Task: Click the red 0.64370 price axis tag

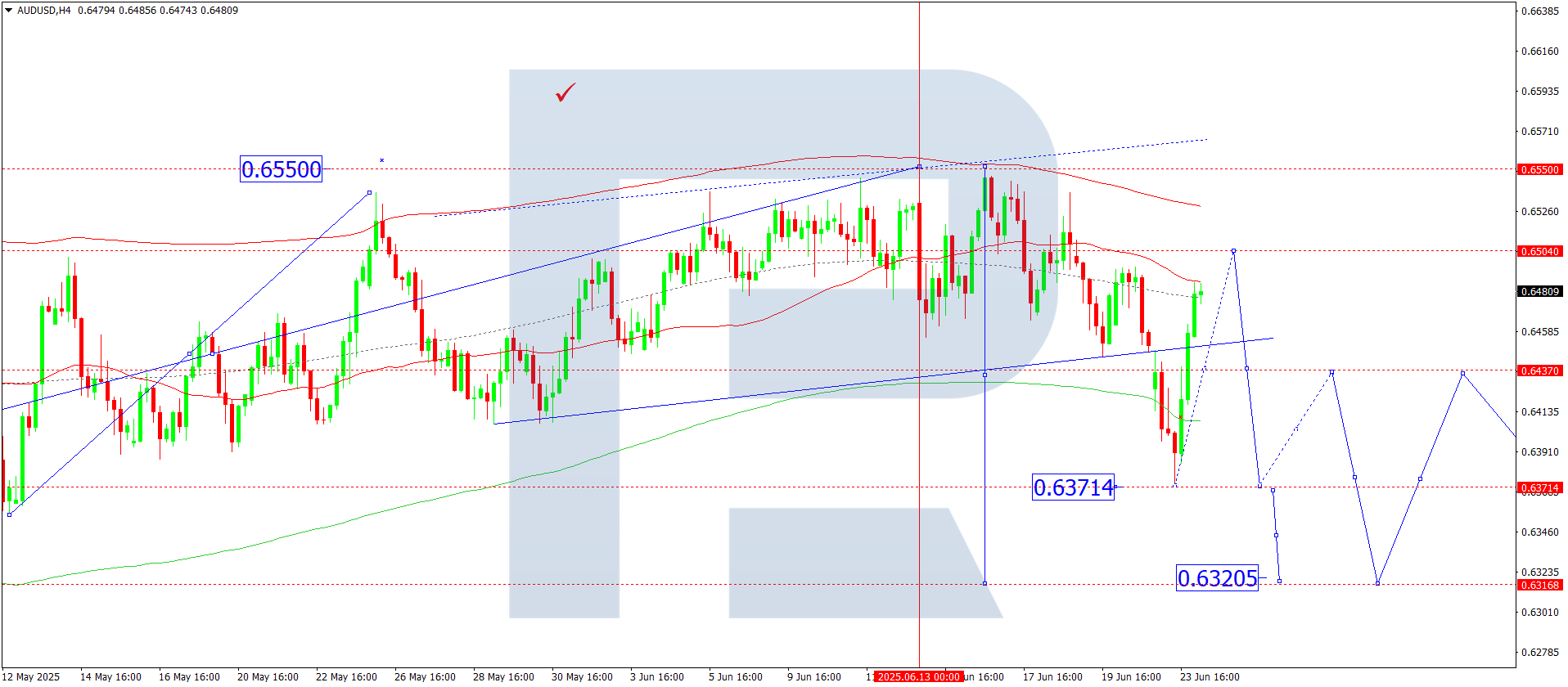Action: [1540, 371]
